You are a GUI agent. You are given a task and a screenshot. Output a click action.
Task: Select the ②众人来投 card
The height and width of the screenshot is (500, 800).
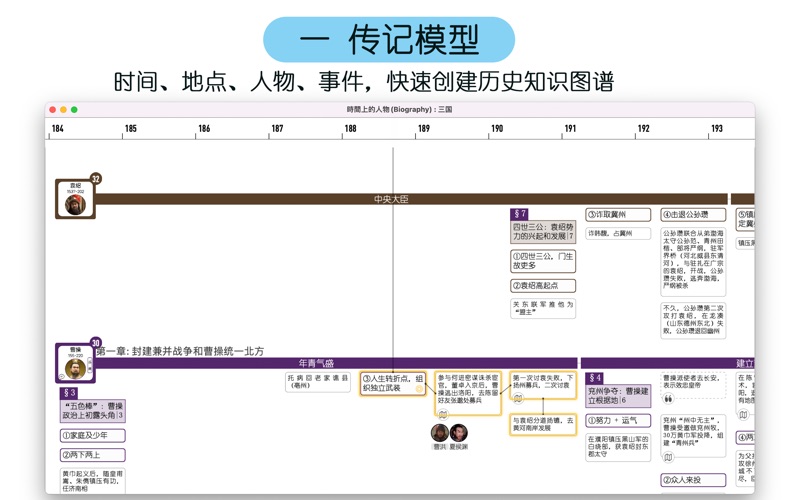coord(693,480)
